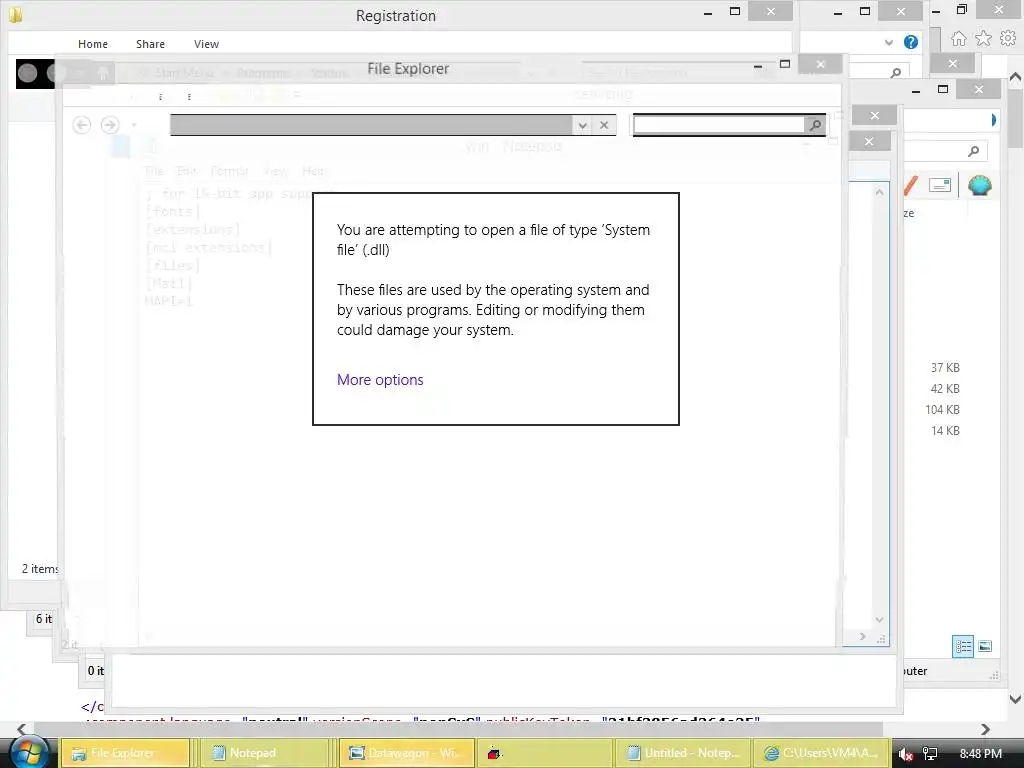Click the horizontal scrollbar right arrow
This screenshot has height=768, width=1024.
(985, 729)
